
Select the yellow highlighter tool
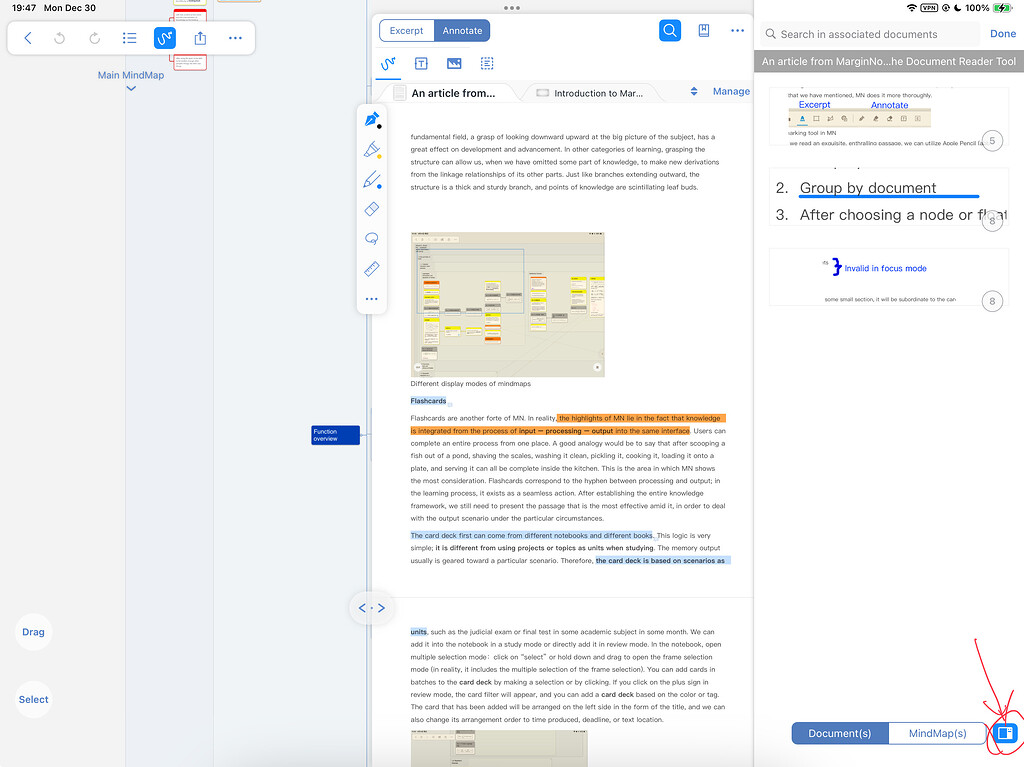coord(372,151)
